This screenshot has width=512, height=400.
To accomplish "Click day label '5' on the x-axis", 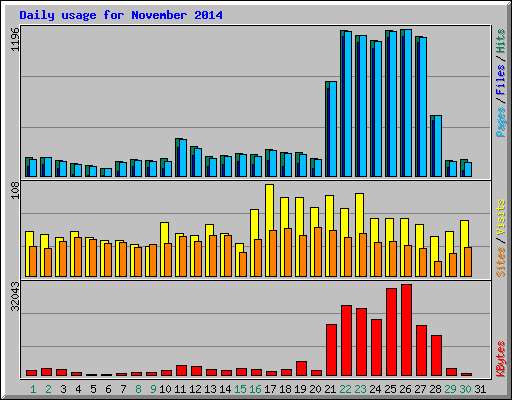I will pyautogui.click(x=93, y=389).
